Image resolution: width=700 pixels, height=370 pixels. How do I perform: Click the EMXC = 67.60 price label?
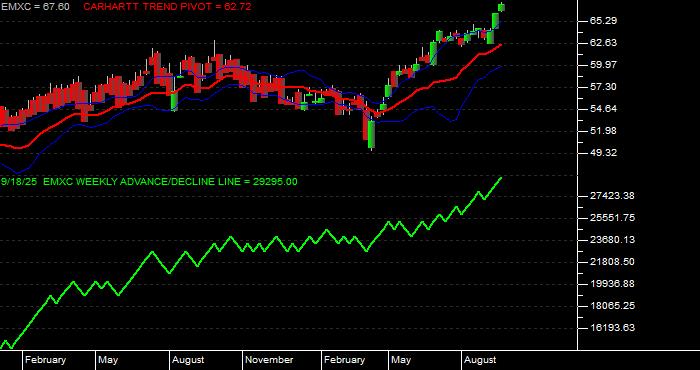pos(35,7)
